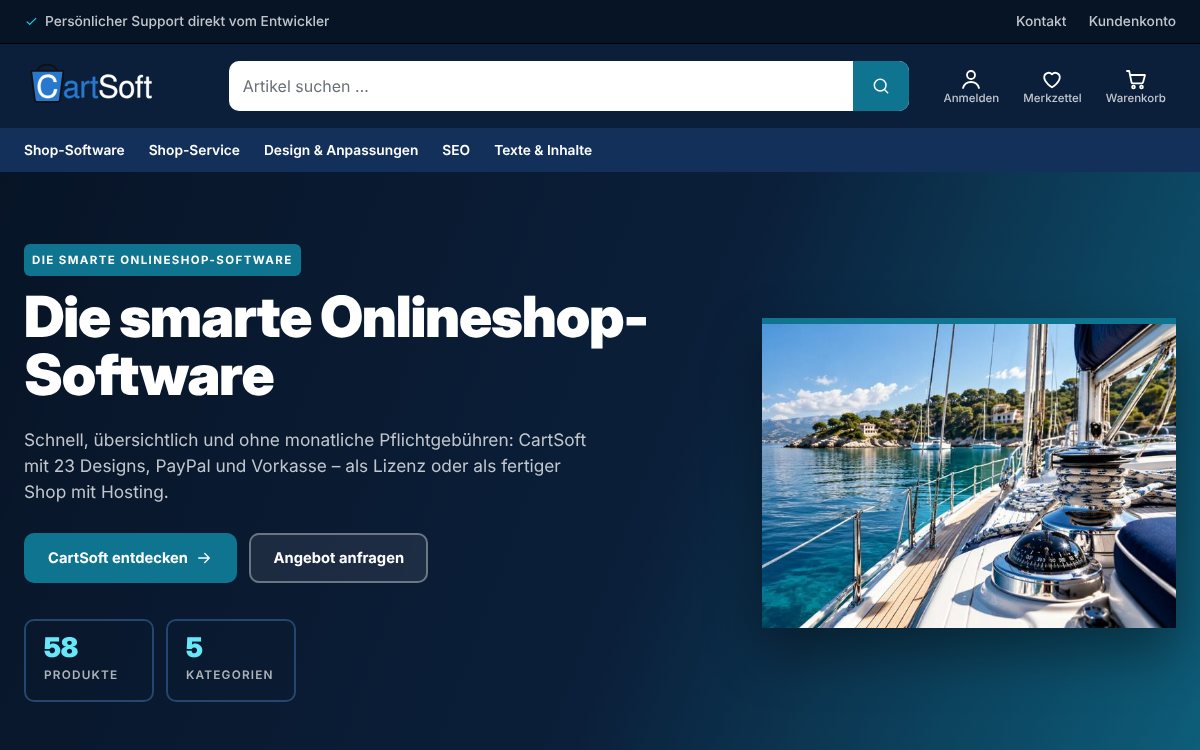Click the Kontakt link
Image resolution: width=1200 pixels, height=750 pixels.
coord(1041,21)
